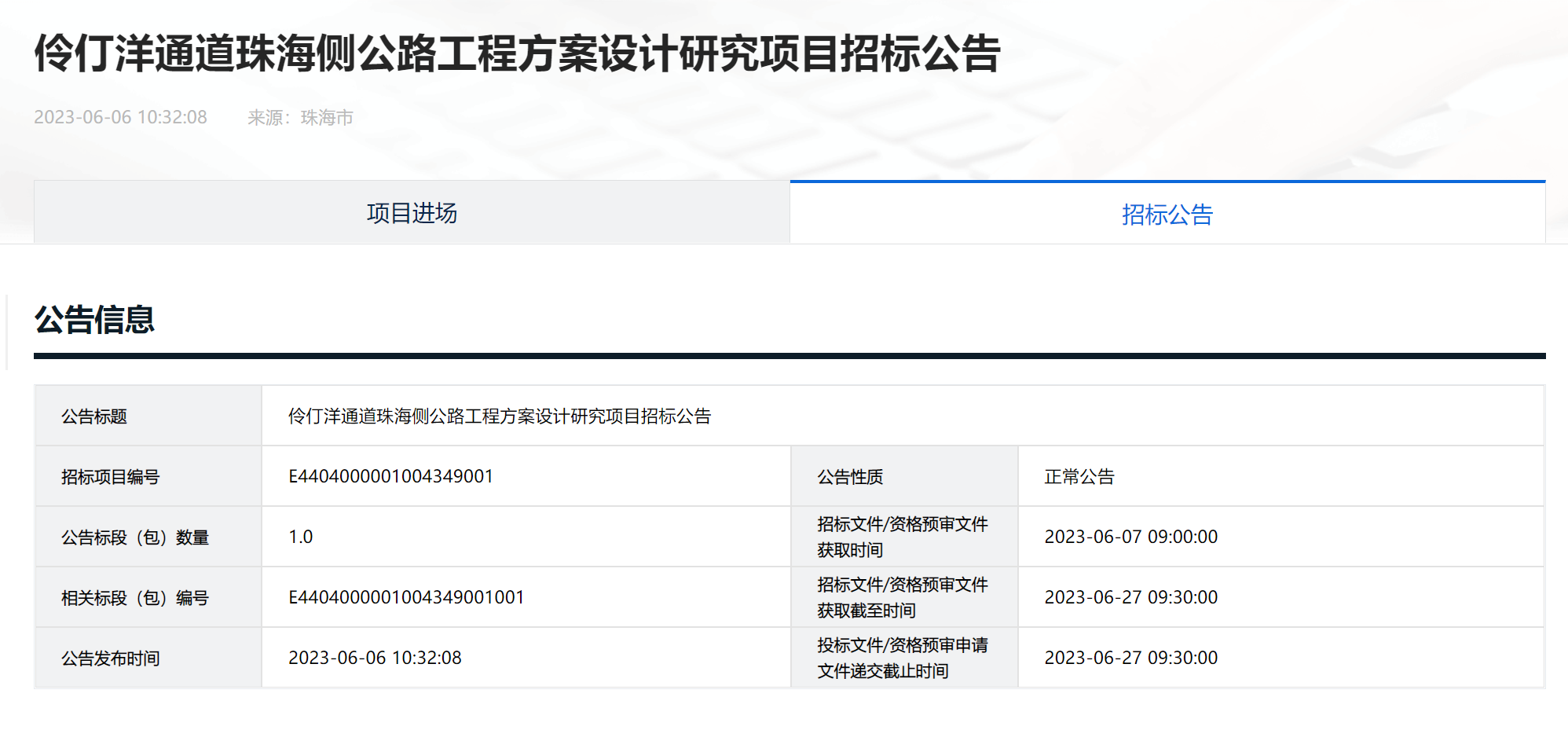This screenshot has height=730, width=1568.
Task: Click the 正常公告 value cell
Action: 1079,477
